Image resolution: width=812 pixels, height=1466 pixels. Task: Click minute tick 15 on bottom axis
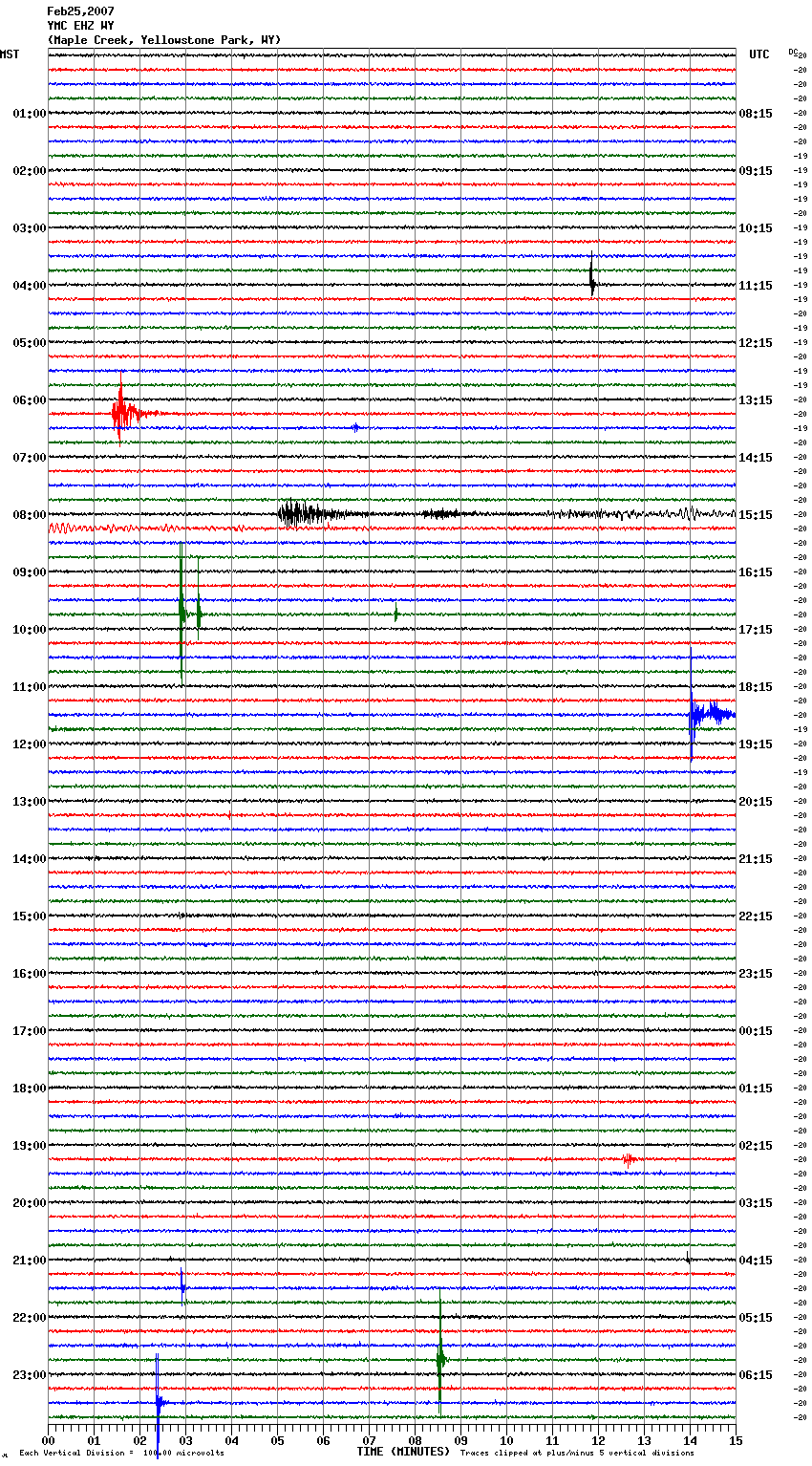pos(736,1440)
